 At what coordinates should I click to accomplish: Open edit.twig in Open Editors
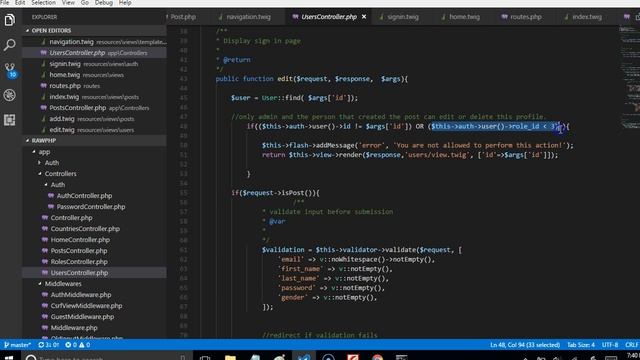click(x=94, y=130)
